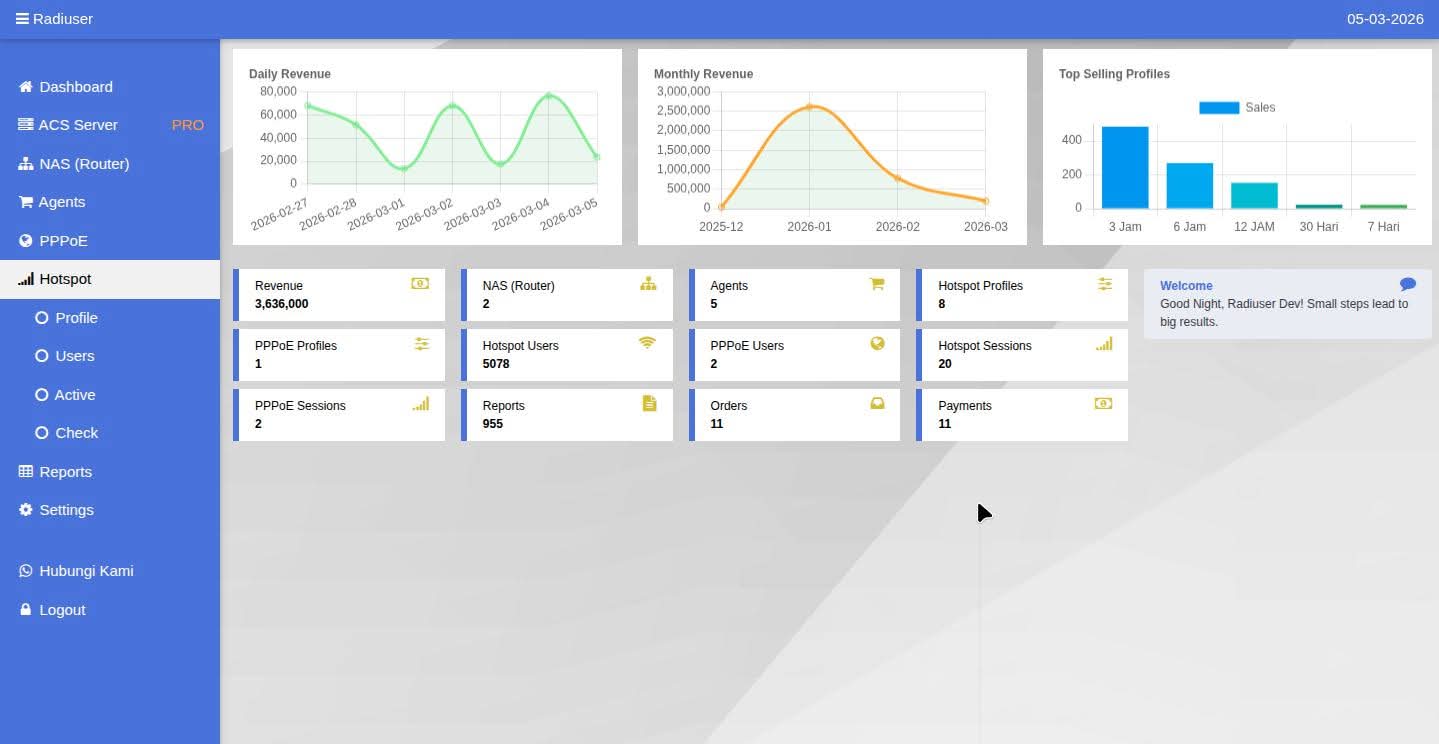The width and height of the screenshot is (1439, 744).
Task: Click the Reports document icon
Action: pyautogui.click(x=648, y=403)
